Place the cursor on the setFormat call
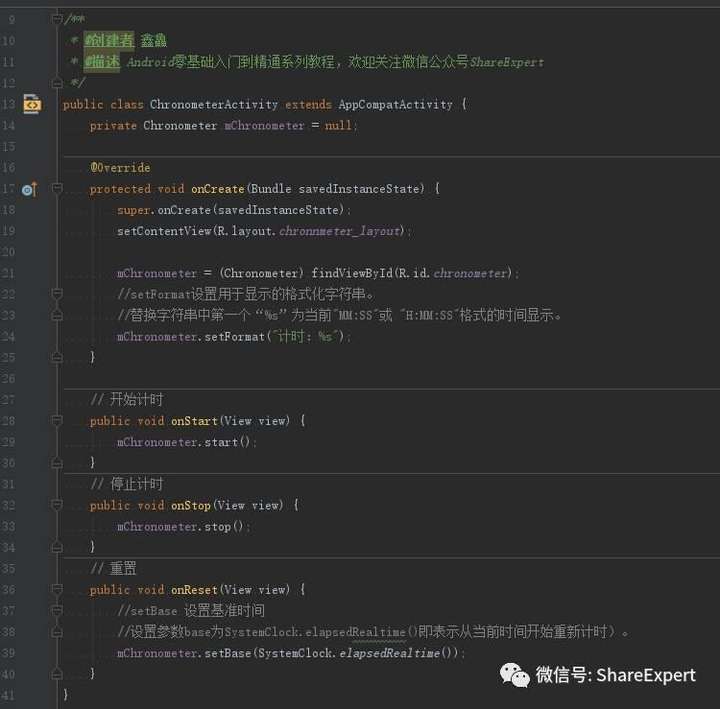 click(234, 337)
